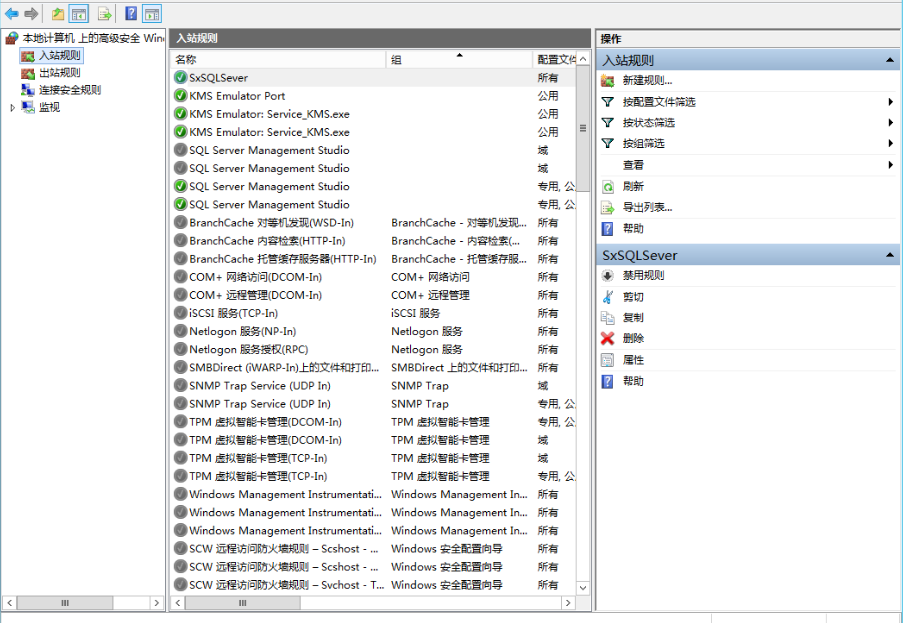
Task: Click the rules list scroll-right arrow
Action: [x=568, y=603]
